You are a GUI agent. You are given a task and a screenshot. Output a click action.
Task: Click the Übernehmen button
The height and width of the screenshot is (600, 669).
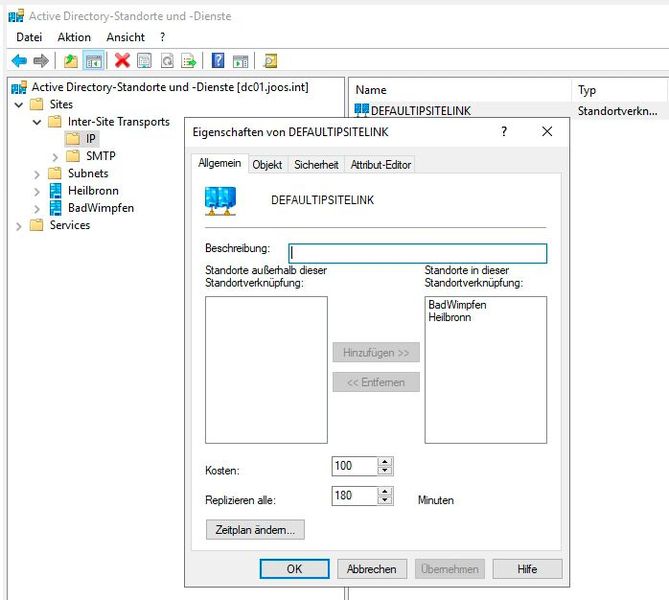[x=450, y=569]
